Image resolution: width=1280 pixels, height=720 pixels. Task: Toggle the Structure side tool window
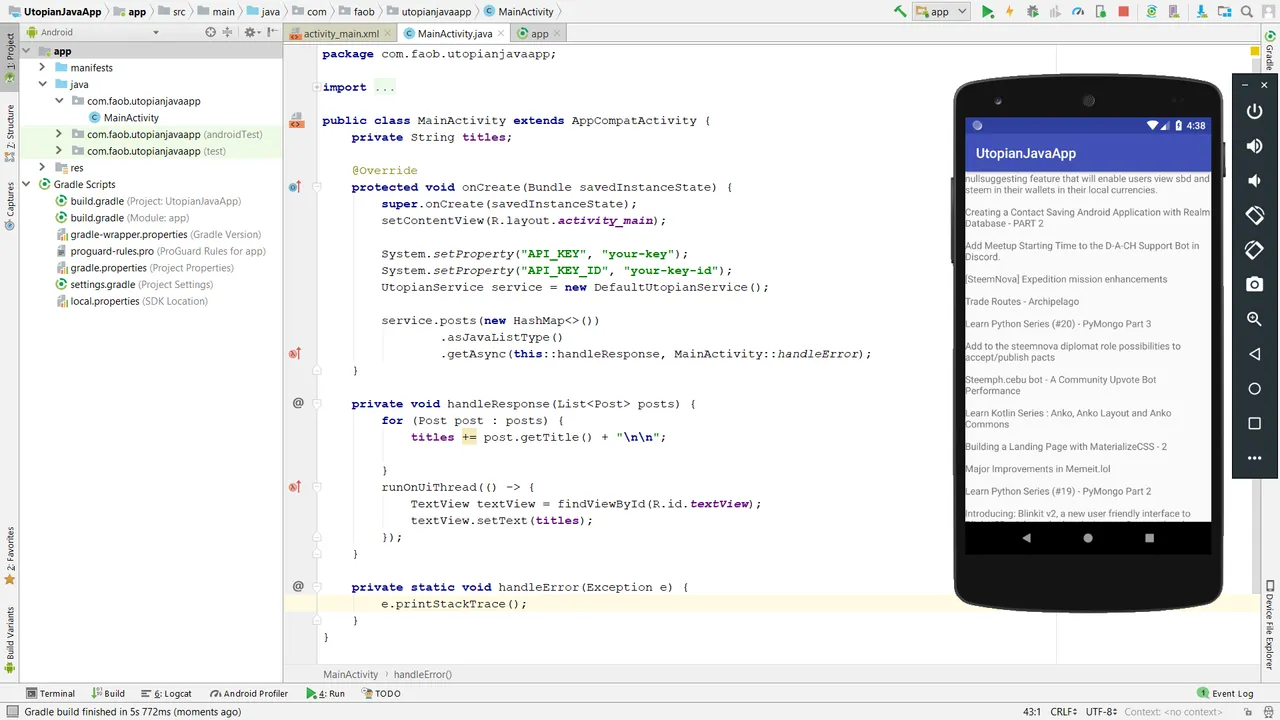[x=10, y=133]
